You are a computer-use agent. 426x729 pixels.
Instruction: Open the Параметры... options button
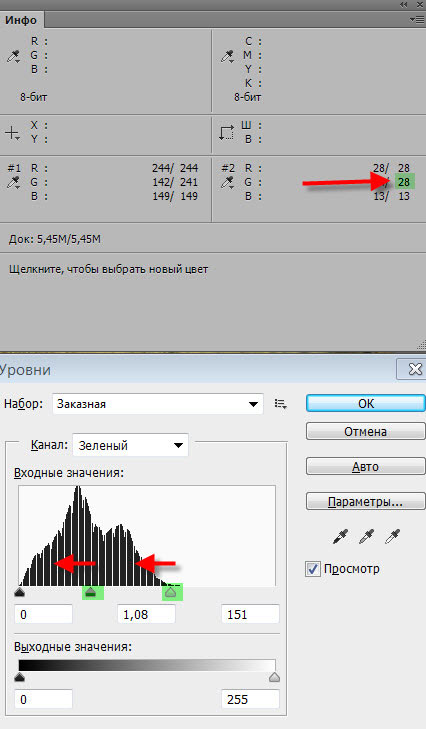coord(366,502)
